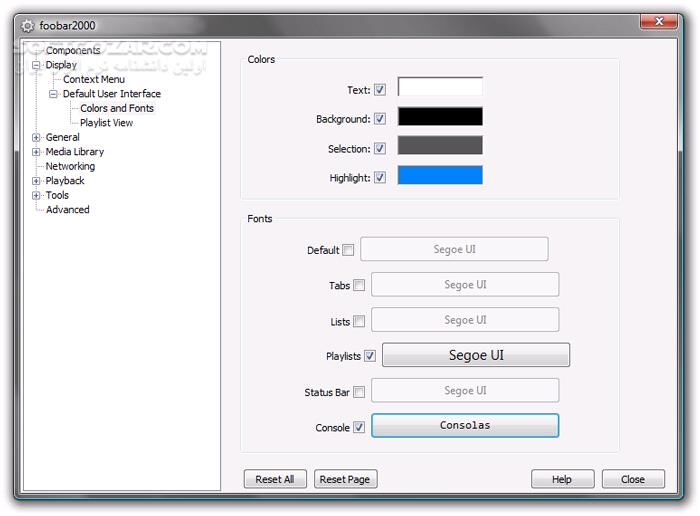Select Playlist View in the tree

(106, 123)
